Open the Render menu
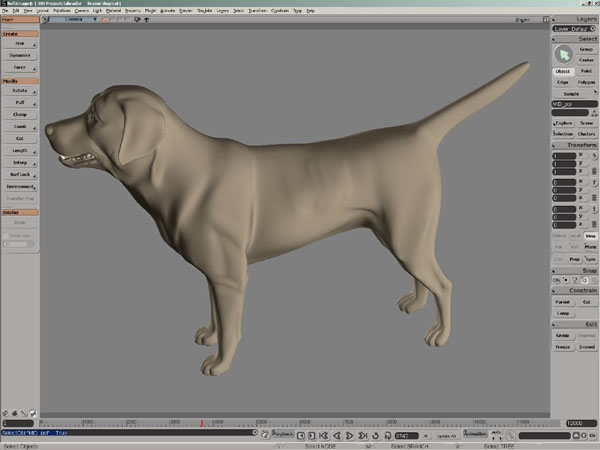 pyautogui.click(x=185, y=10)
